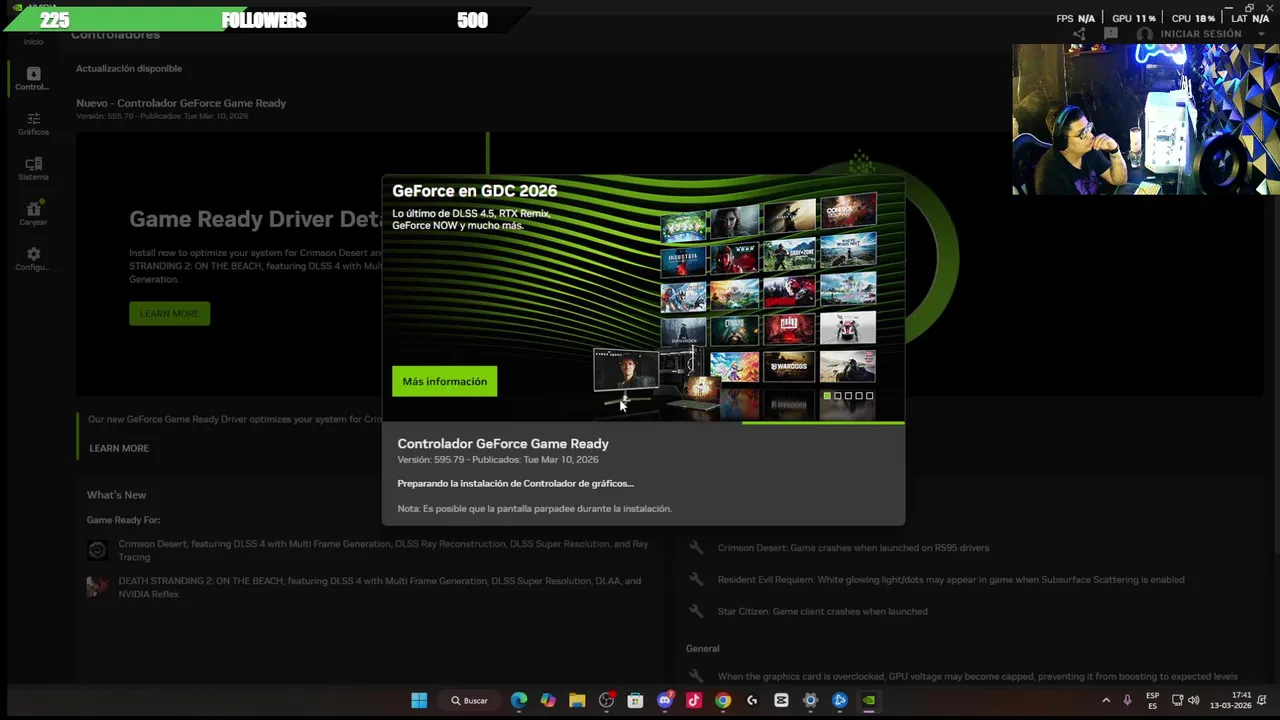1280x720 pixels.
Task: Open Microsoft Edge from taskbar
Action: [x=518, y=700]
